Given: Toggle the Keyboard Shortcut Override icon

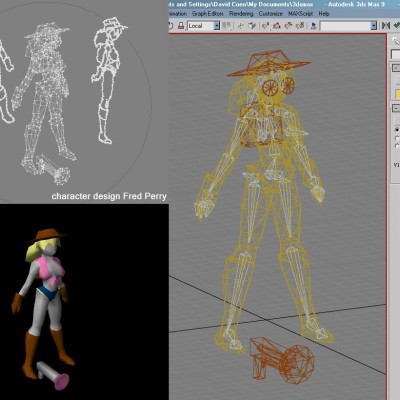Looking at the screenshot, I should point(252,26).
